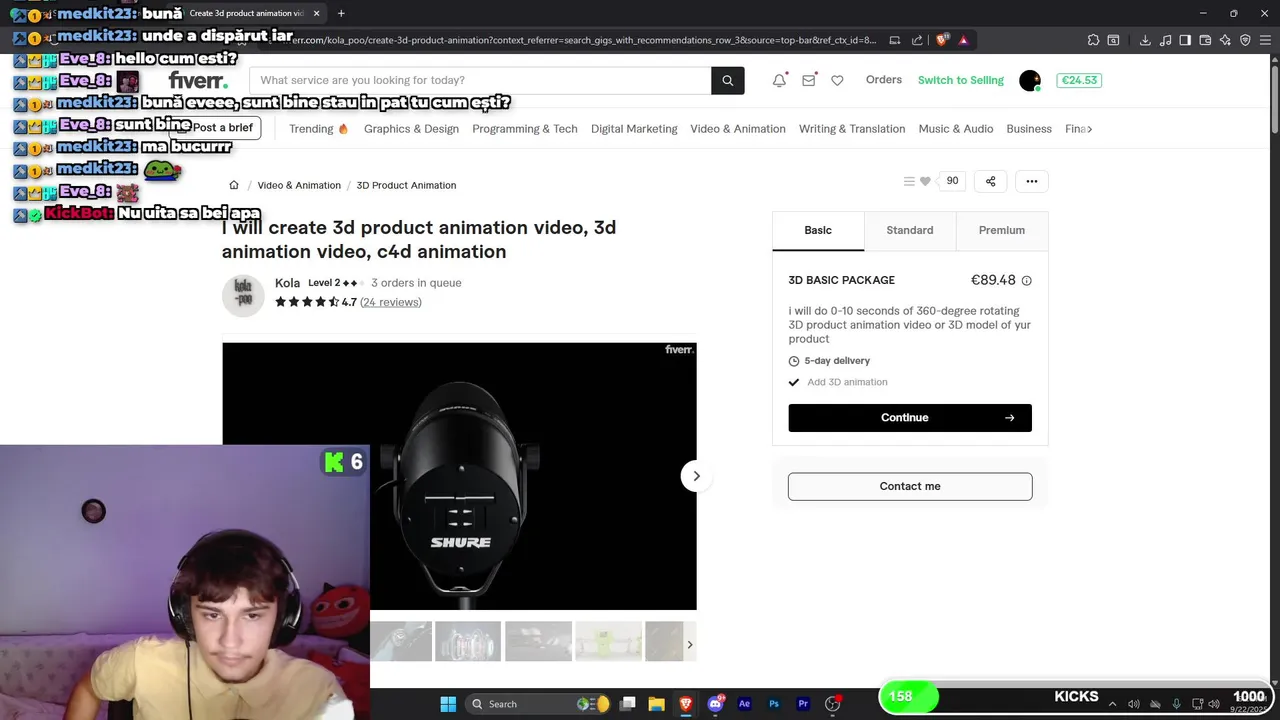The image size is (1280, 720).
Task: Select the fourth gallery thumbnail
Action: 608,642
